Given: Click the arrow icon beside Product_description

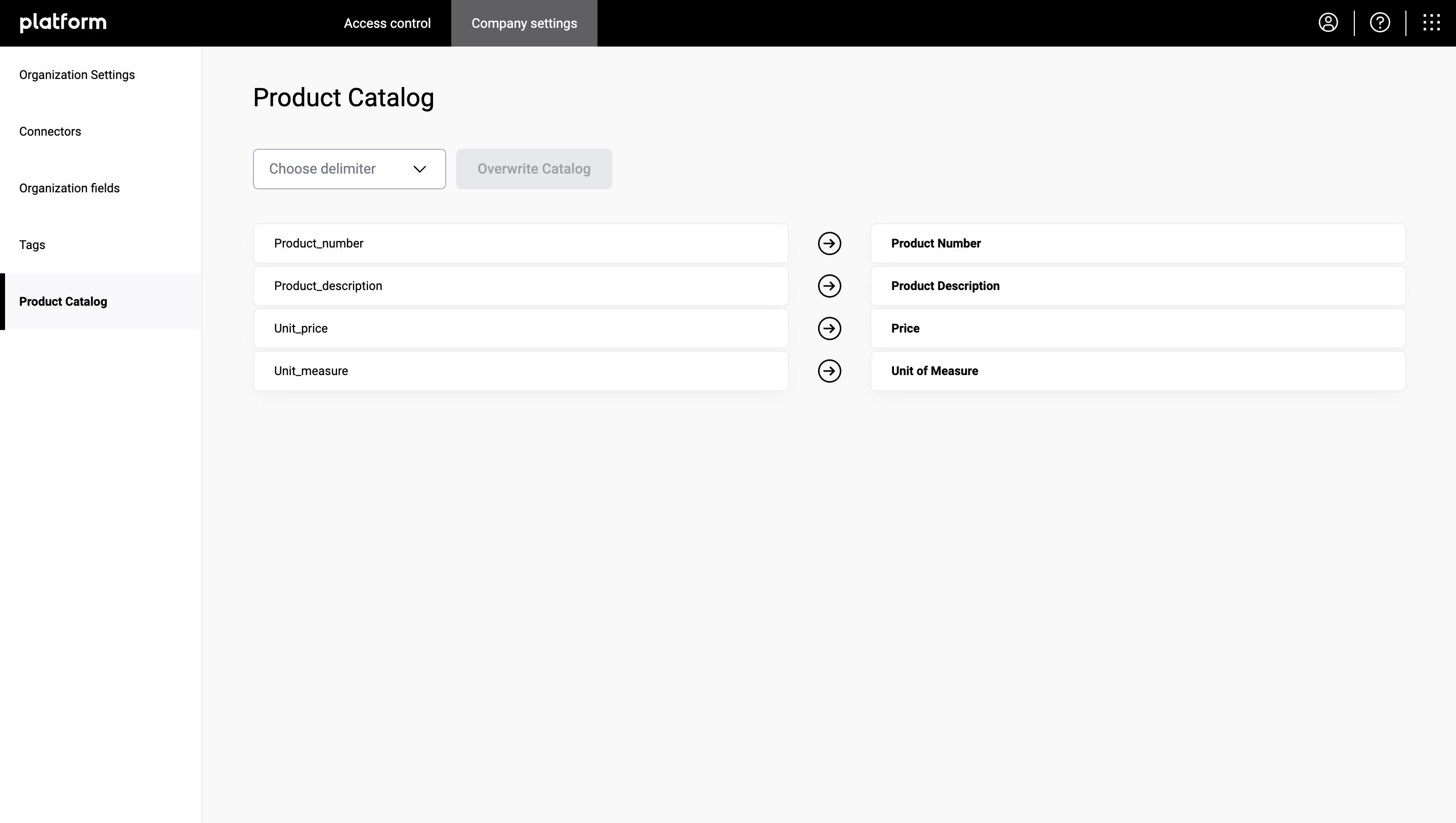Looking at the screenshot, I should (829, 285).
